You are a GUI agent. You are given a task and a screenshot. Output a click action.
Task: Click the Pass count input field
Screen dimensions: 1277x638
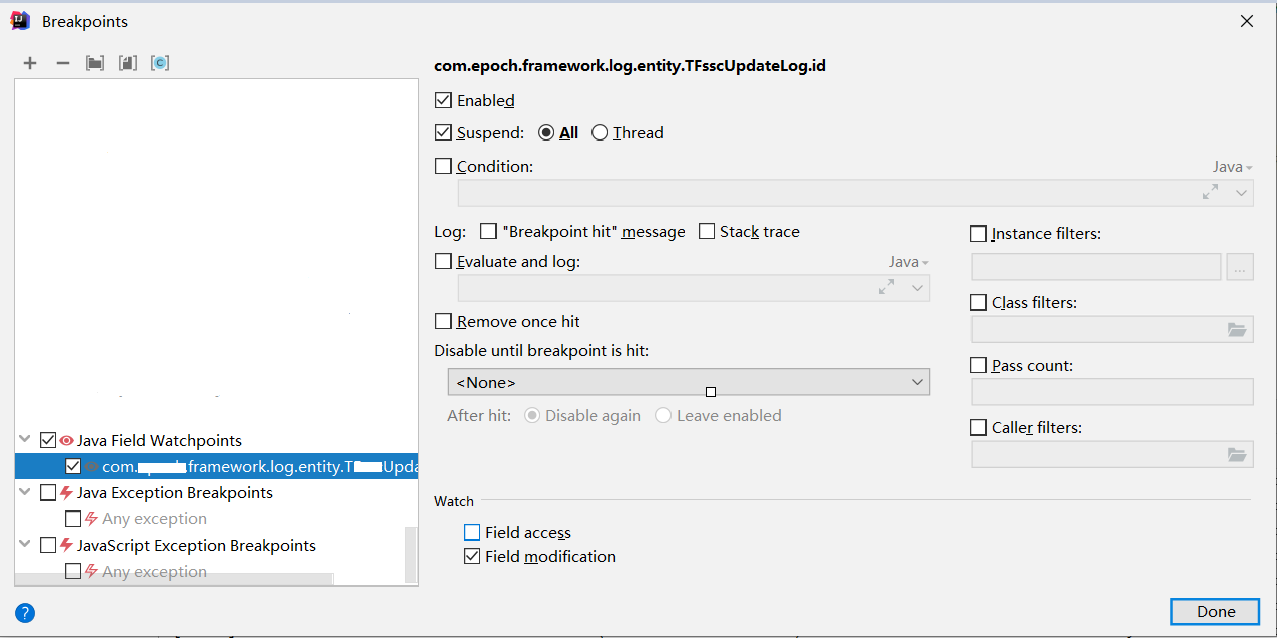pos(1112,392)
